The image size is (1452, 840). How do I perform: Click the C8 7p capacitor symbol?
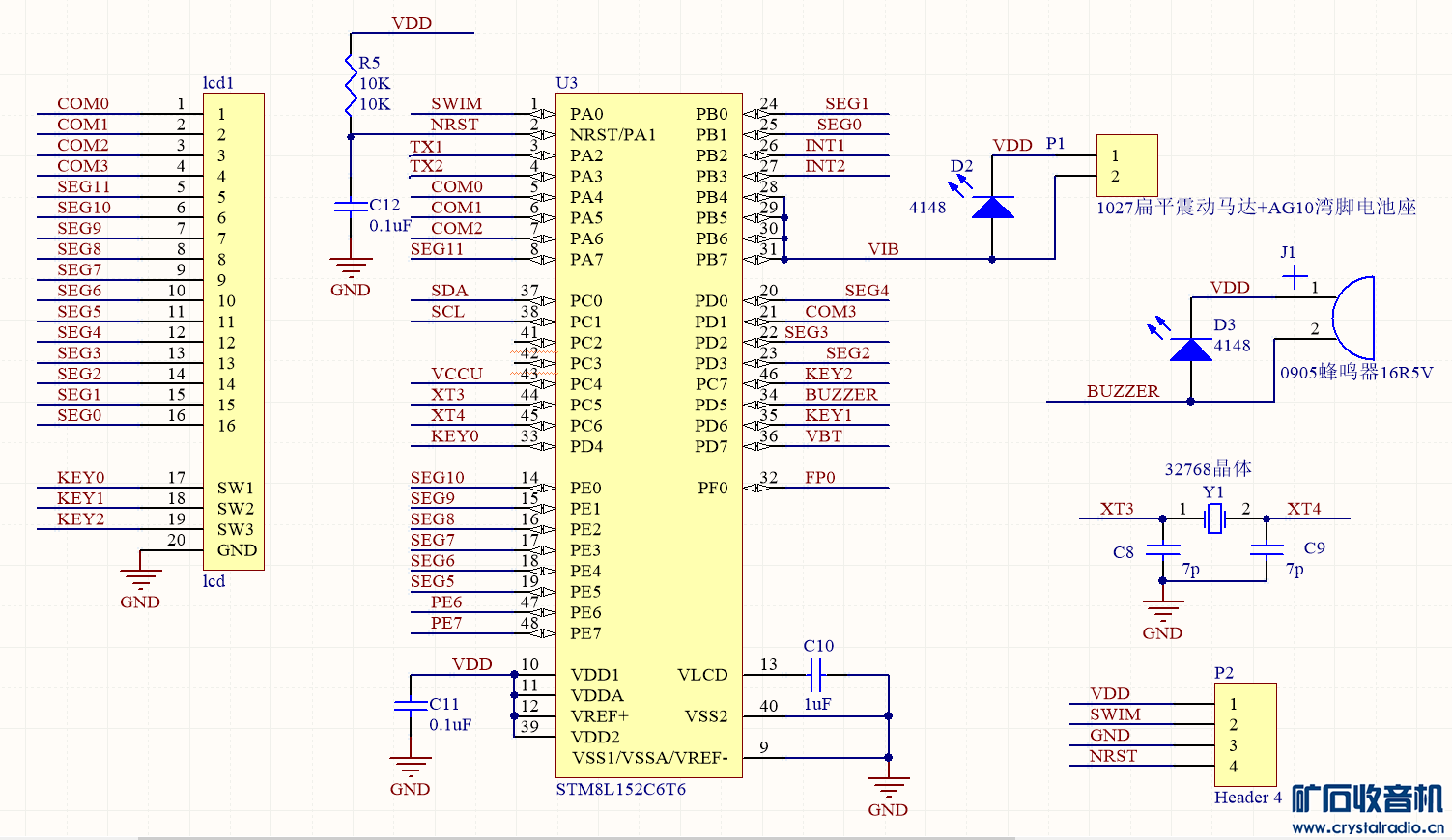1162,550
